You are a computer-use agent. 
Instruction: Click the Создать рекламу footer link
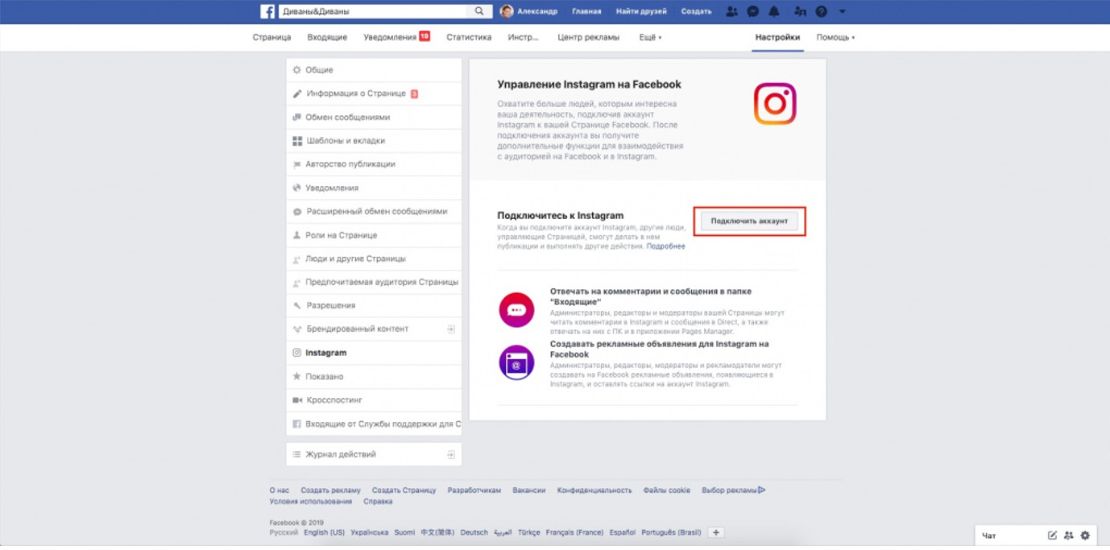331,490
